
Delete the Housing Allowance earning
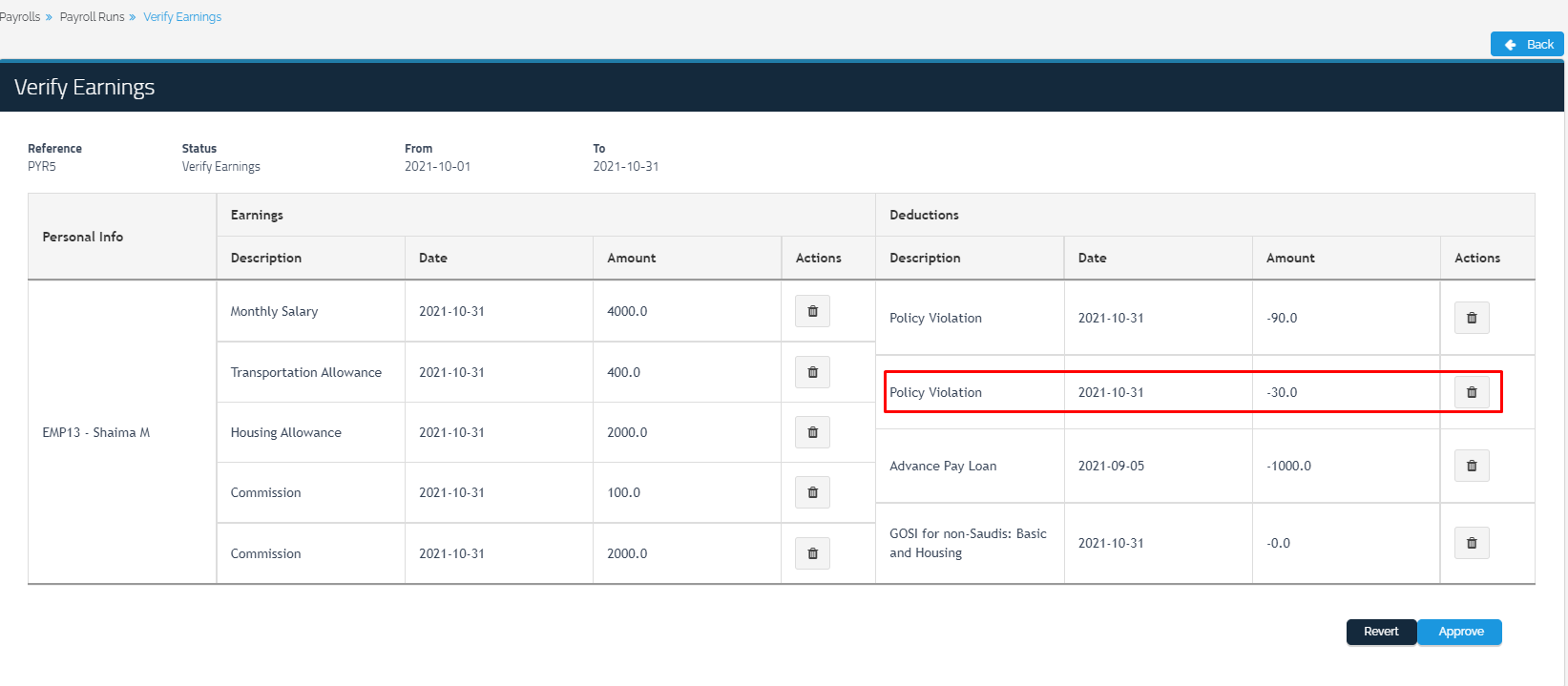(812, 432)
